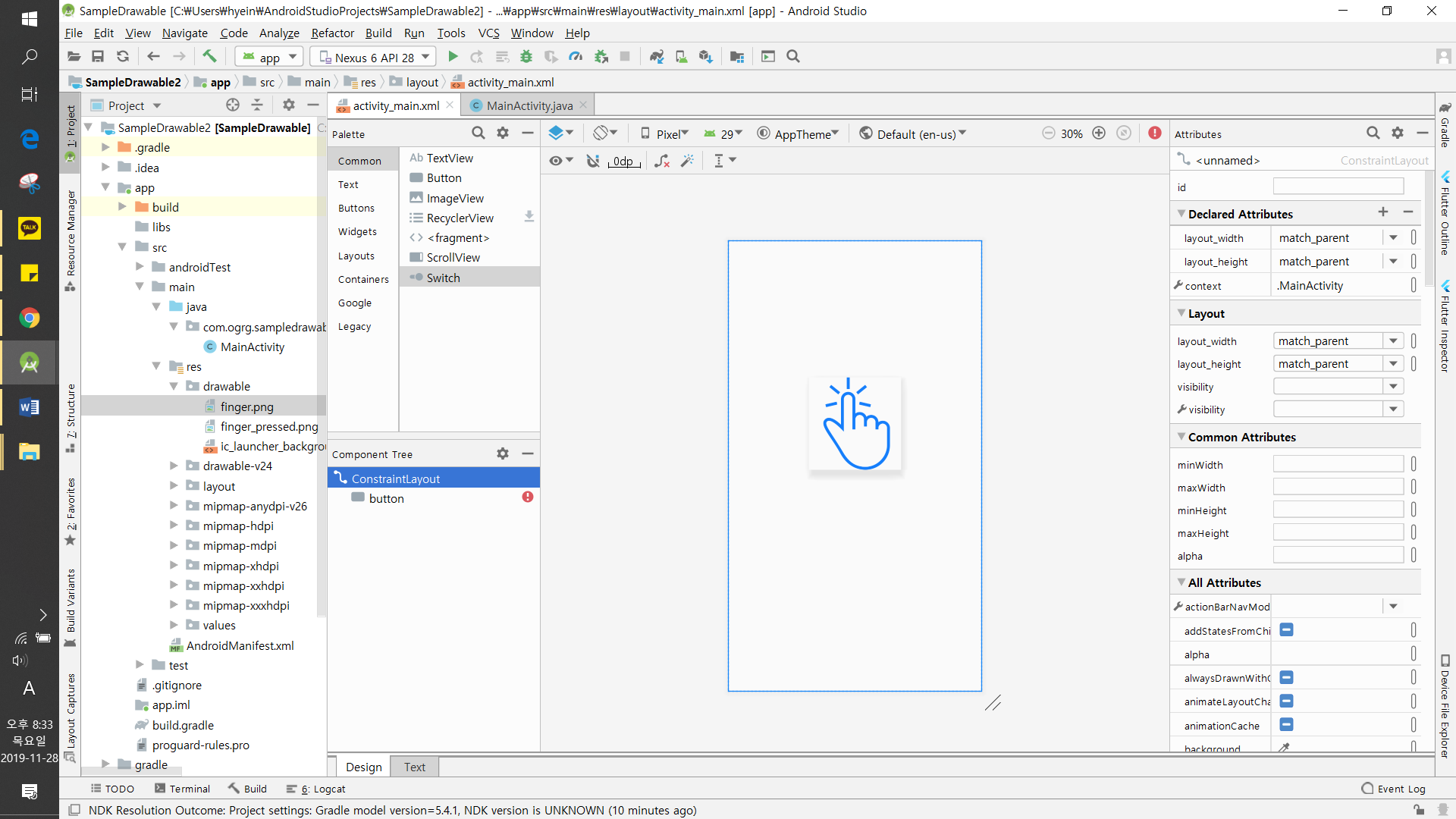Toggle the addStatesFromChildren checkbox
The height and width of the screenshot is (819, 1456).
click(x=1286, y=630)
